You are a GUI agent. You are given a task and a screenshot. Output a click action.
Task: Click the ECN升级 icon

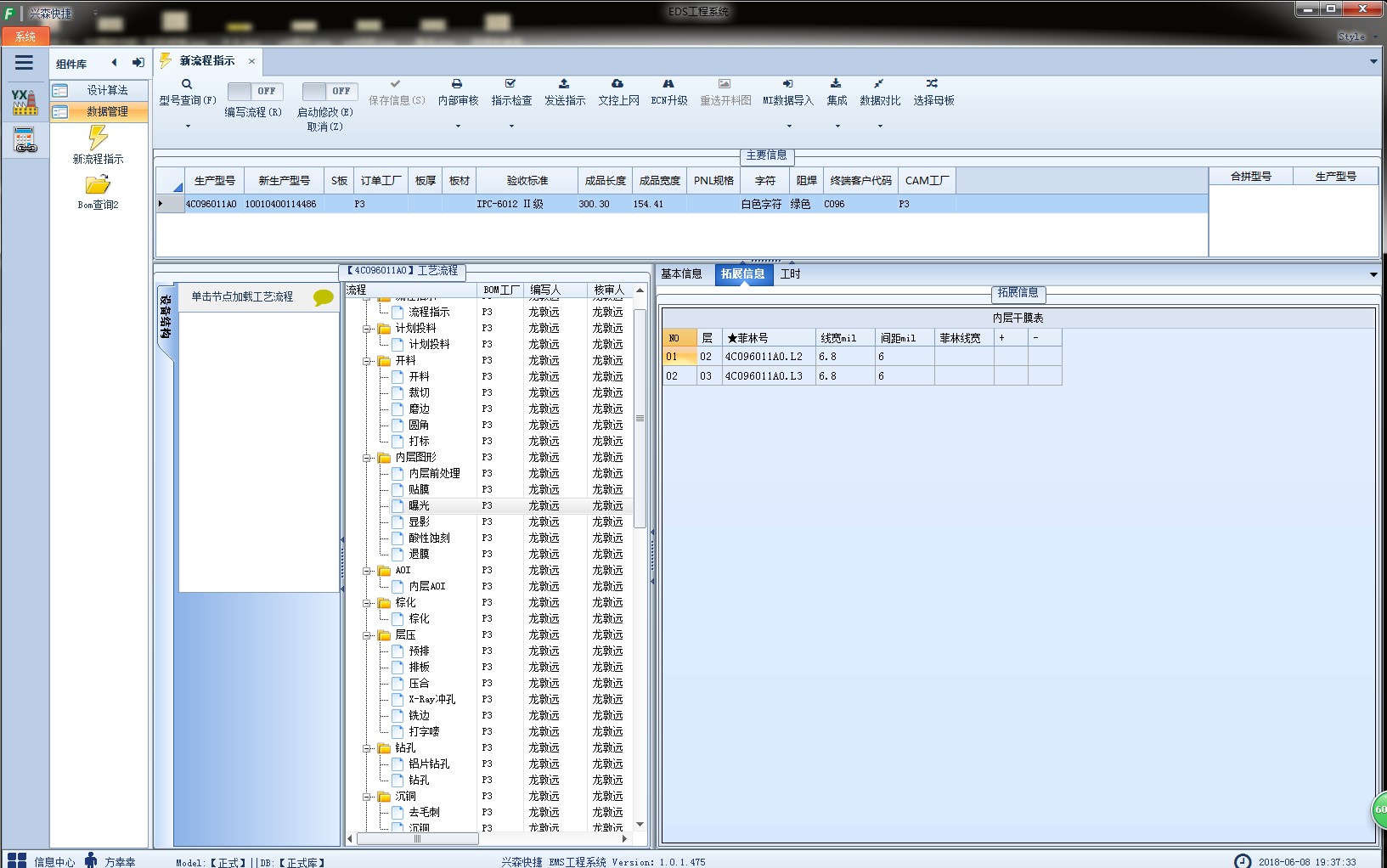click(x=668, y=84)
